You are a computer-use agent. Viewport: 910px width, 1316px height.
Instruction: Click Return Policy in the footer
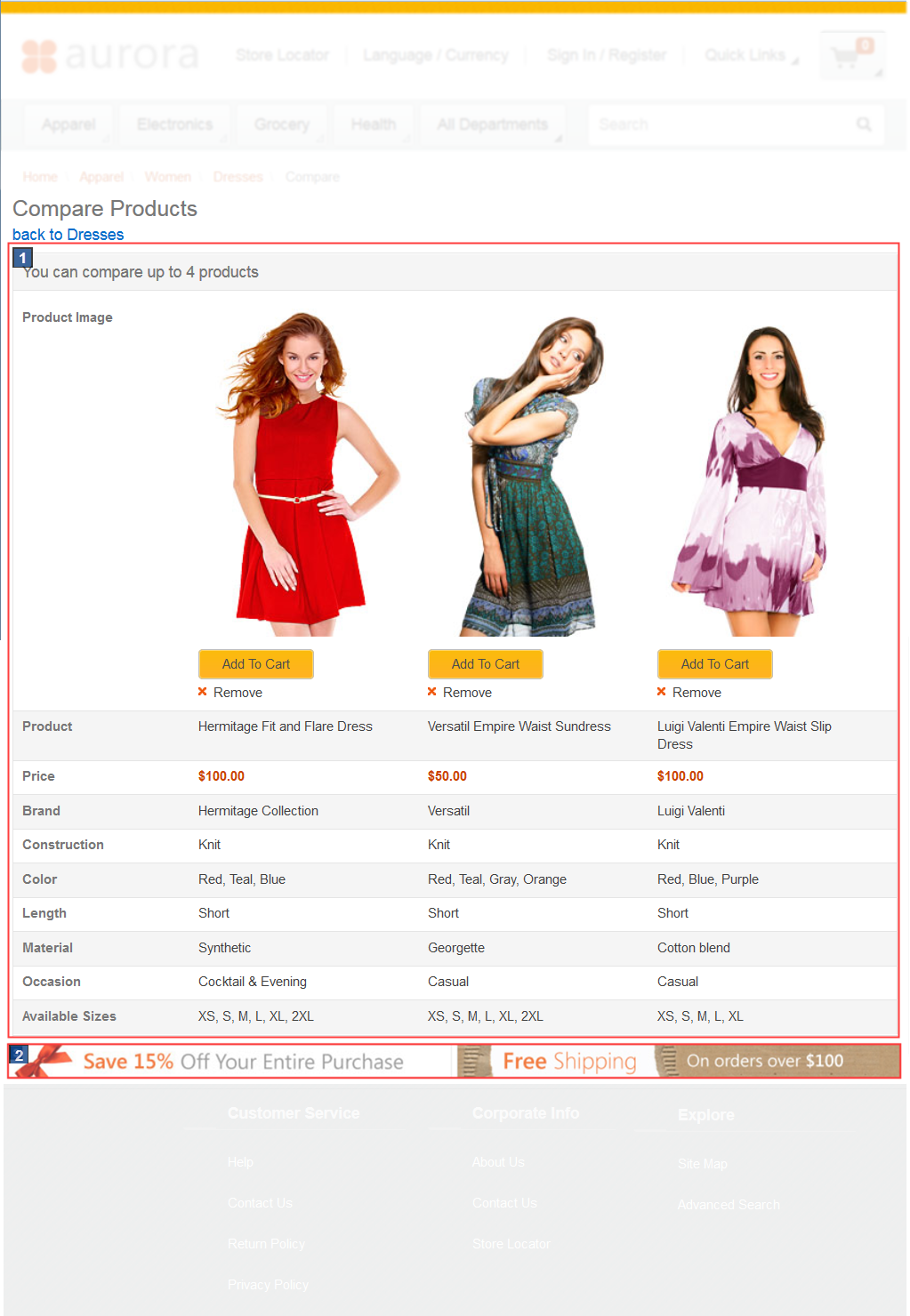click(x=266, y=1243)
